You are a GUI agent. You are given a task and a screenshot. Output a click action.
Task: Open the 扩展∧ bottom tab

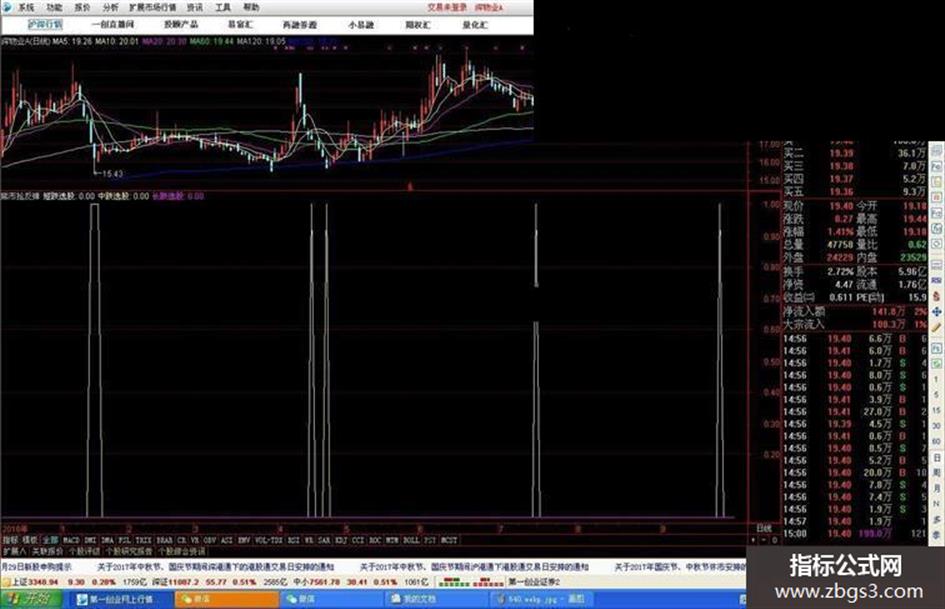click(x=14, y=551)
